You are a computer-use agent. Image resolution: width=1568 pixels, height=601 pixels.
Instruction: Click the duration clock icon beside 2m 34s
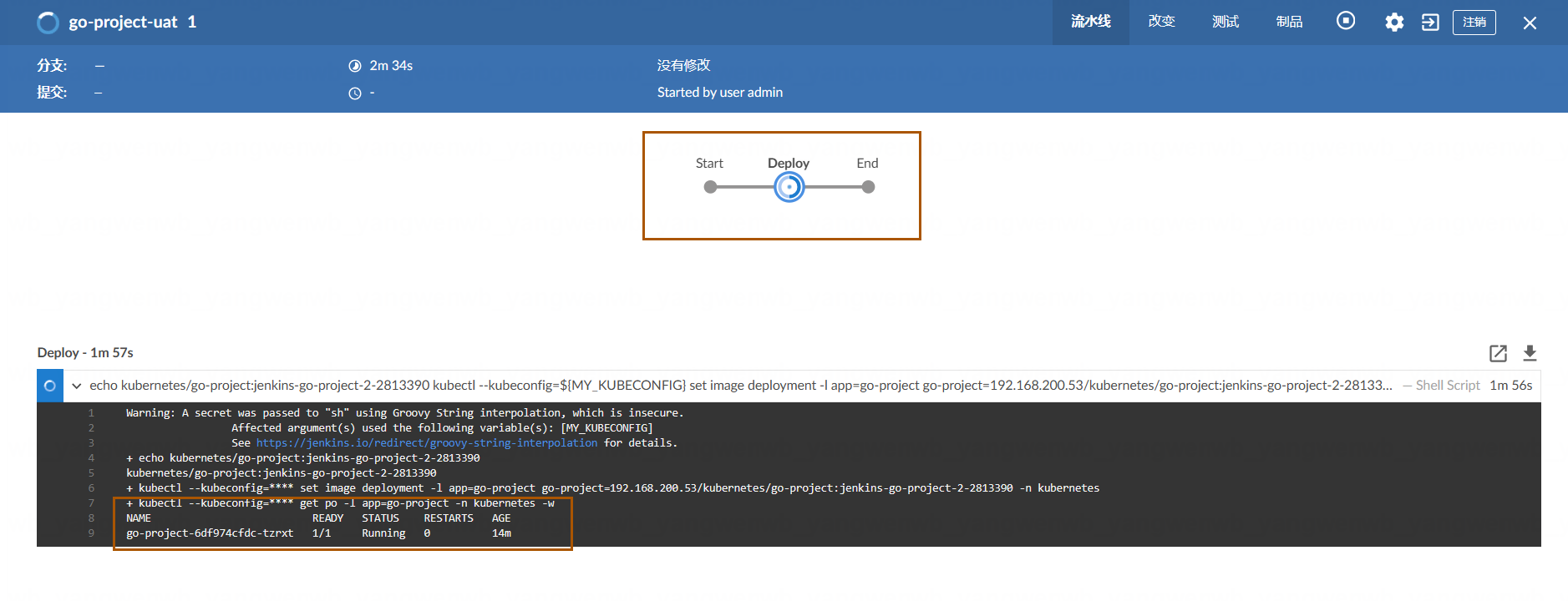(355, 66)
